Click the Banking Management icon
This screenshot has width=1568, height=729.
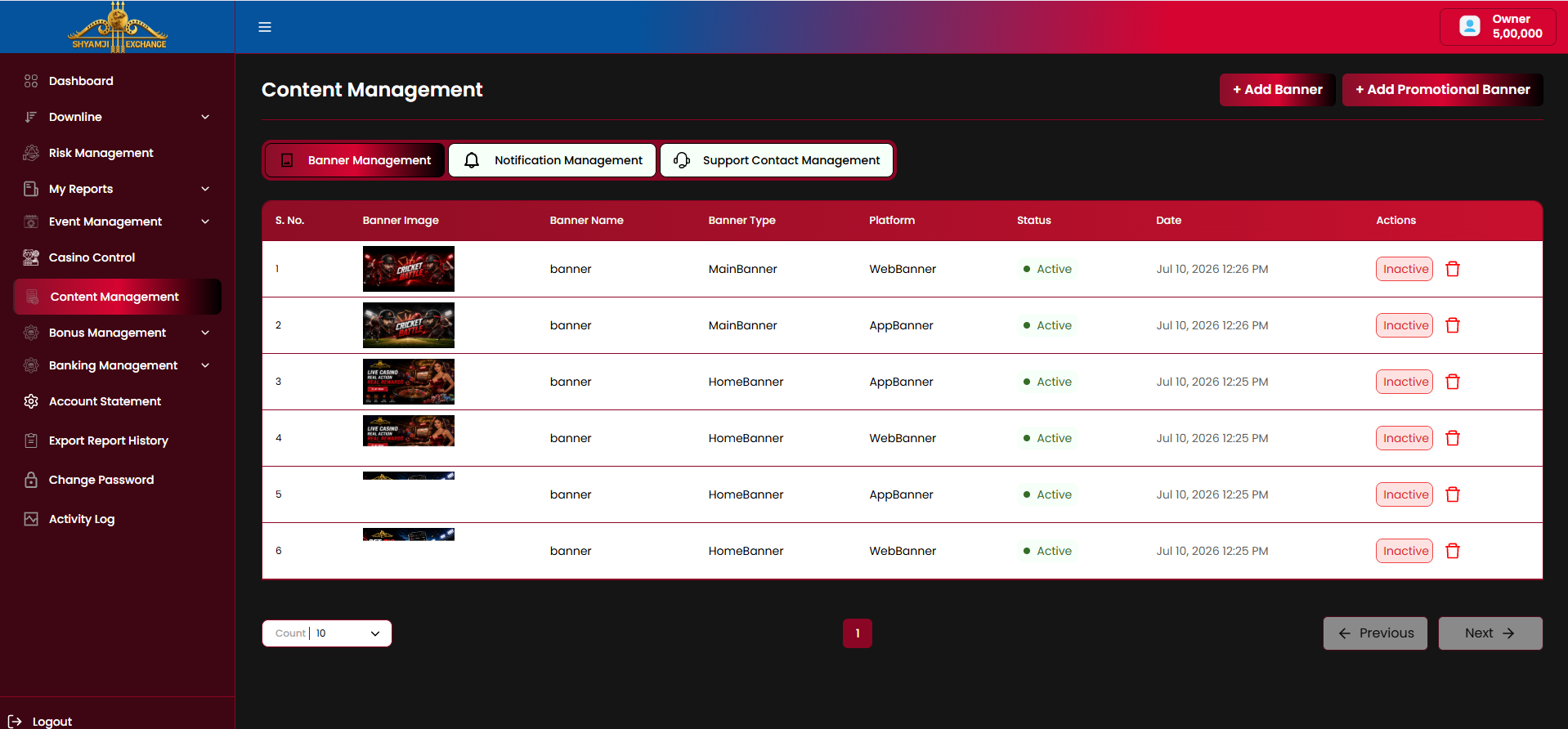coord(31,365)
